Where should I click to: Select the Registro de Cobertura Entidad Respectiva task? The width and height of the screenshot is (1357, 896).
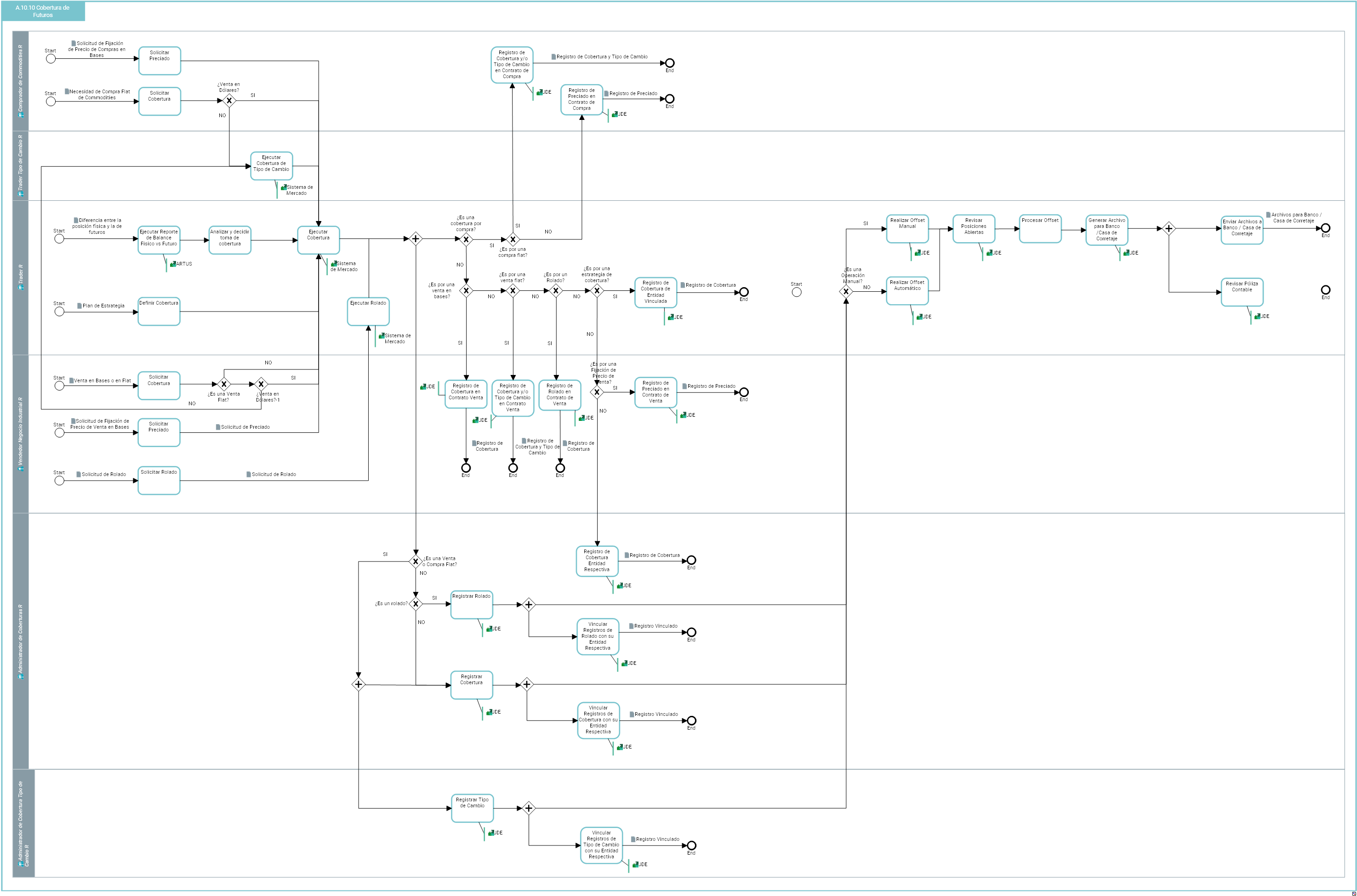597,561
